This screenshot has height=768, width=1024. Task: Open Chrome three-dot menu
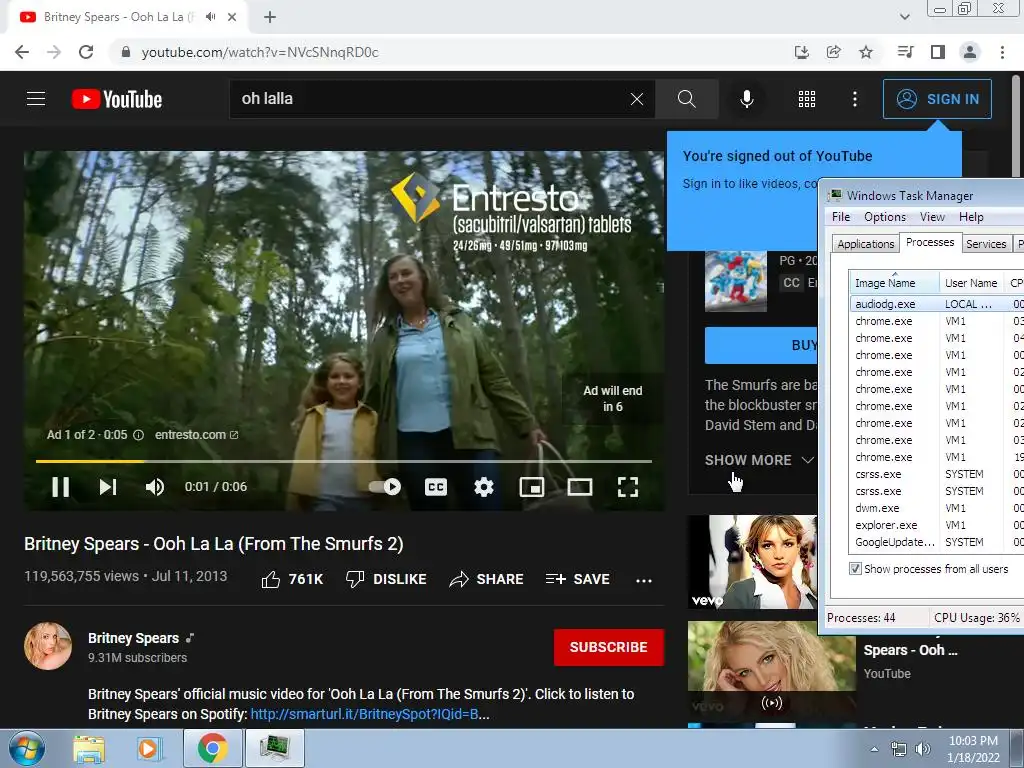[1002, 52]
